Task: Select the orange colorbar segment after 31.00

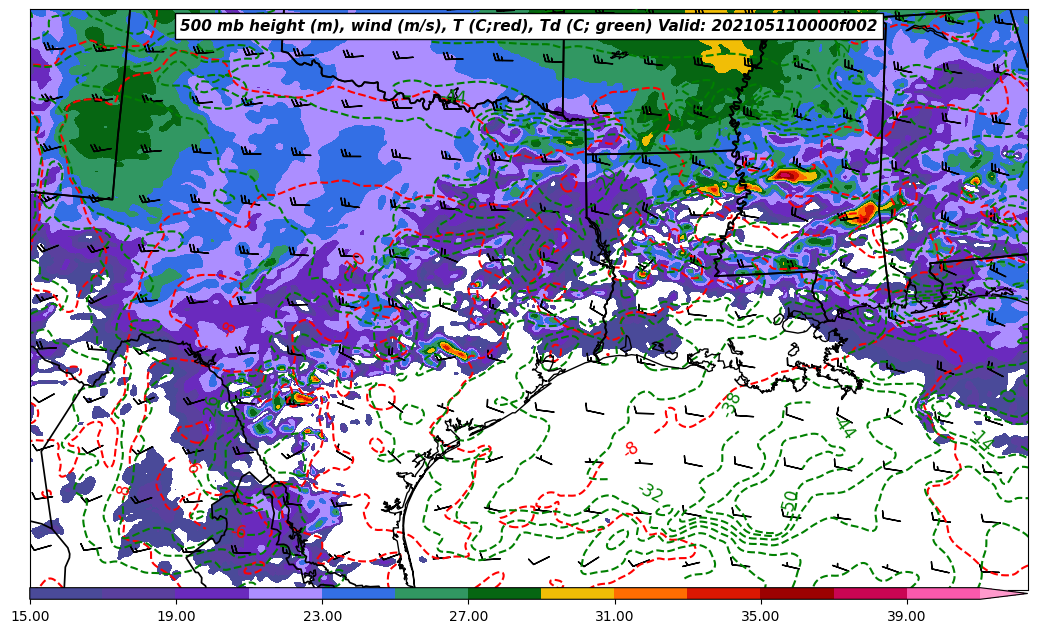Action: pos(650,594)
